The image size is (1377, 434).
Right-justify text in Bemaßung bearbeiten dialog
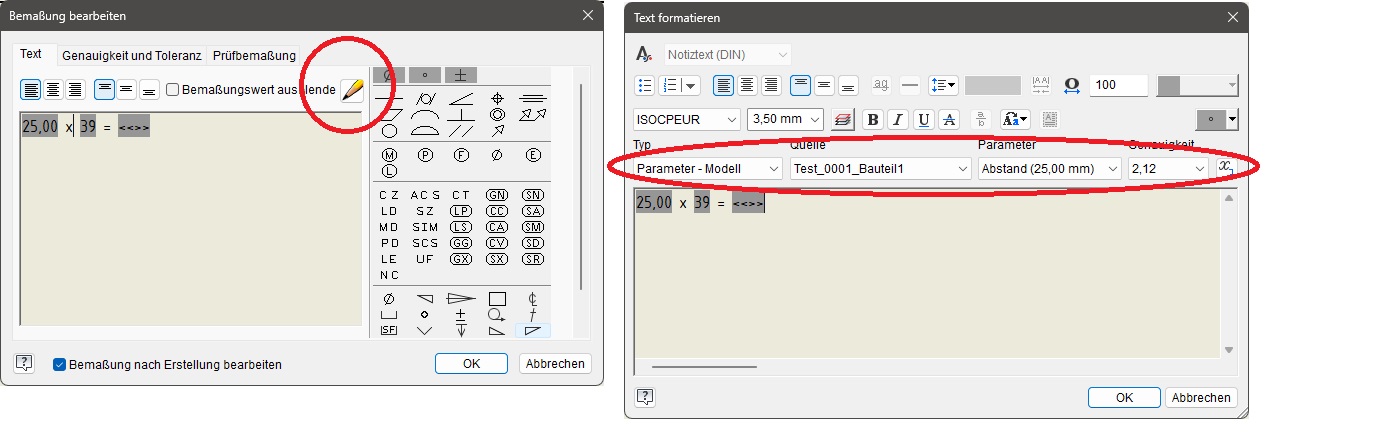click(74, 89)
